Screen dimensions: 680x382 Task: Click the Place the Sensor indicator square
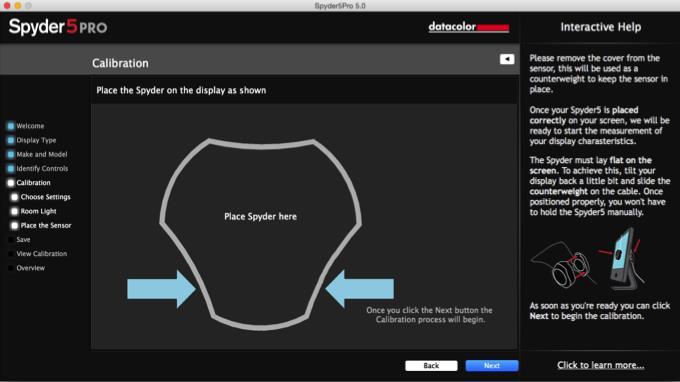[x=14, y=225]
